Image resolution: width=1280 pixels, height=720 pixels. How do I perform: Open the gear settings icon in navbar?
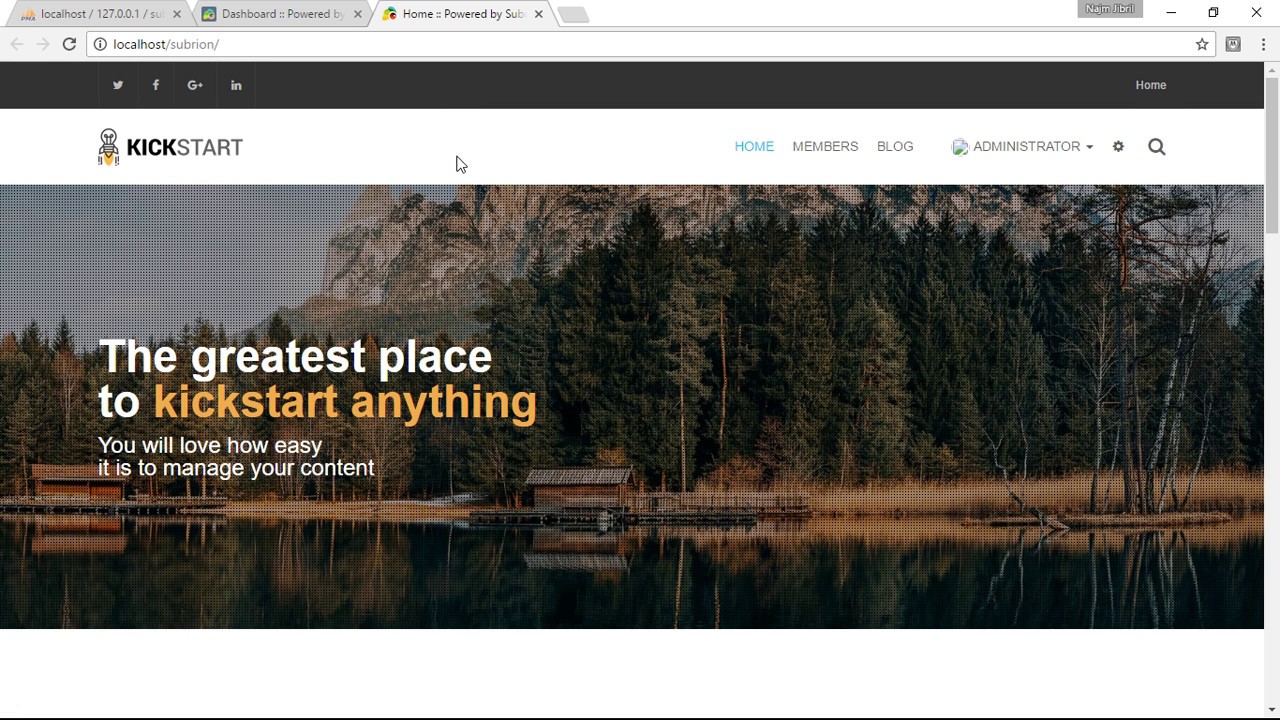pos(1118,146)
